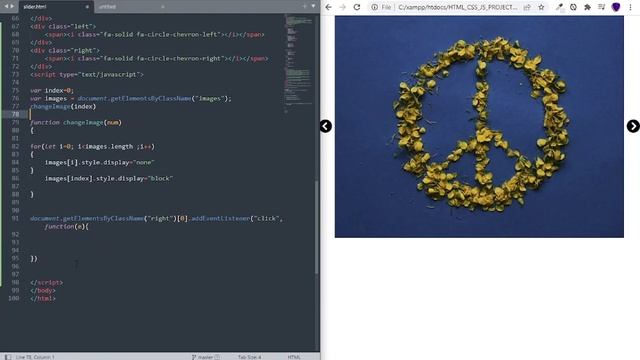
Task: Click the share page icon in address bar
Action: coord(527,7)
